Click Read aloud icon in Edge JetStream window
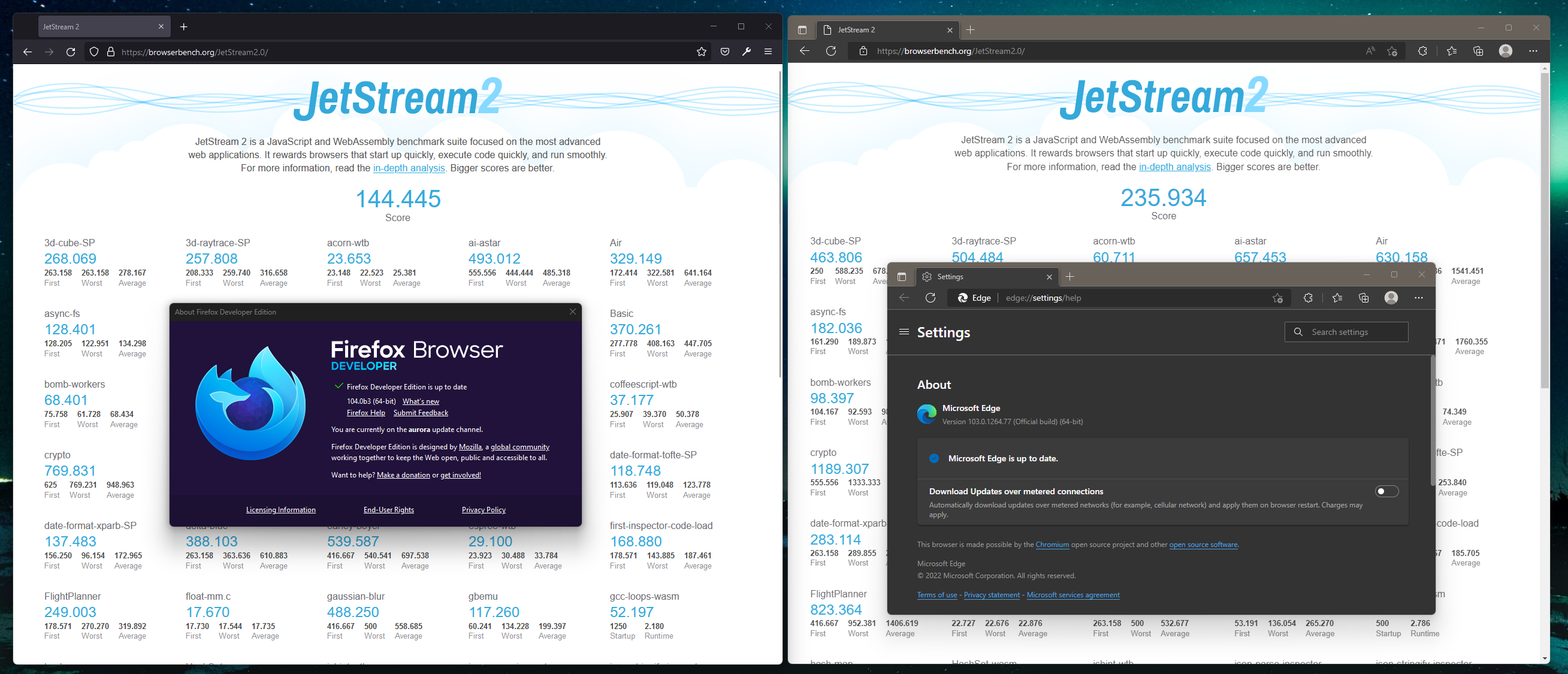Screen dimensions: 1568x674 click(x=1370, y=51)
